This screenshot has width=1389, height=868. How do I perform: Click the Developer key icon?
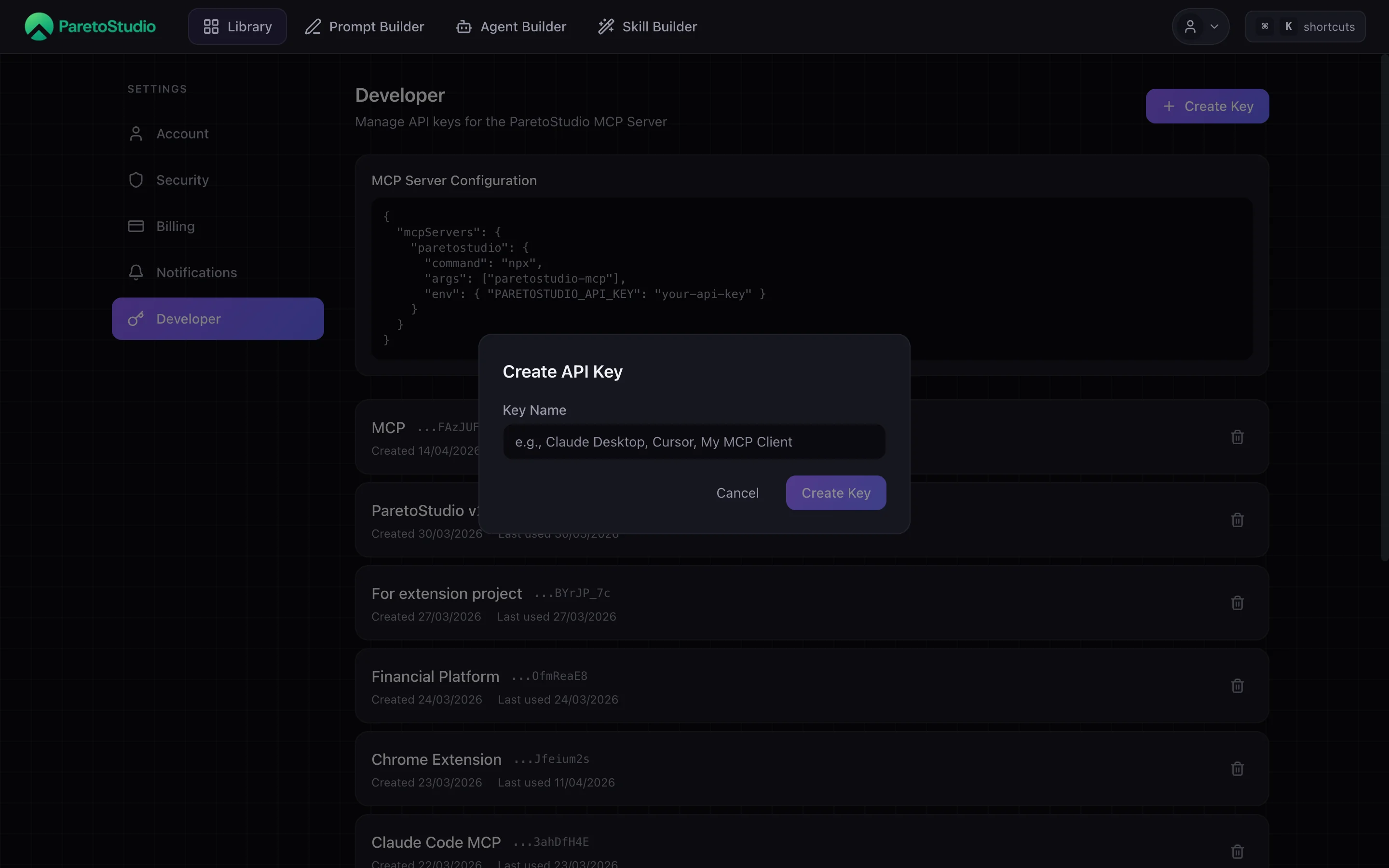tap(136, 319)
